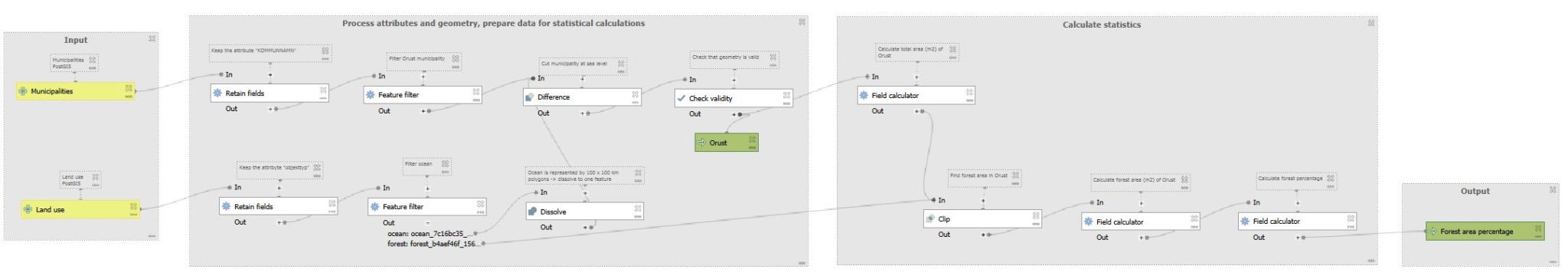Open edit dots on Municipalities input
The width and height of the screenshot is (1568, 279).
129,97
